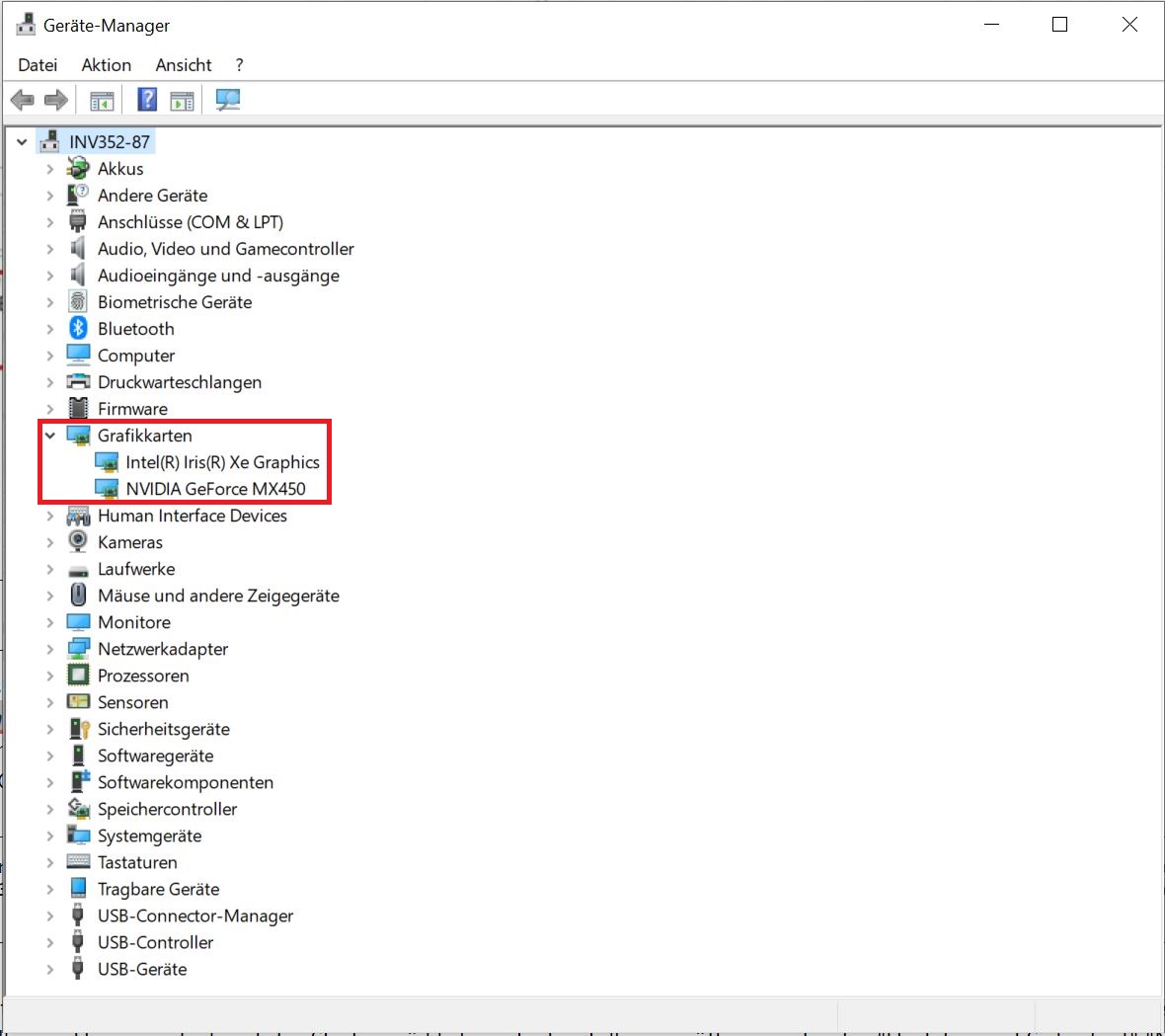Expand the Akkus category
1165x1036 pixels.
(x=49, y=169)
